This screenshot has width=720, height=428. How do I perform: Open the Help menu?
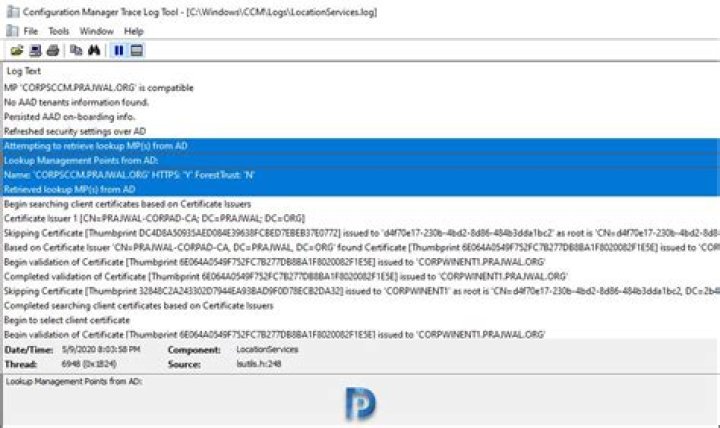pos(134,31)
